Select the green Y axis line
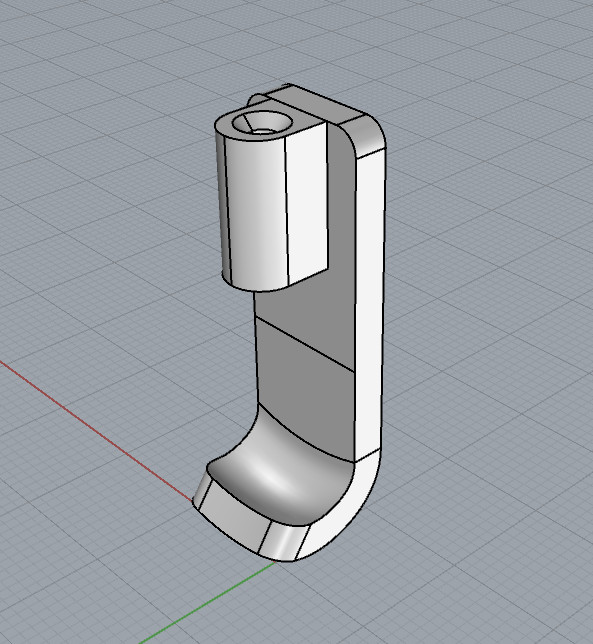Image resolution: width=593 pixels, height=644 pixels. [207, 603]
